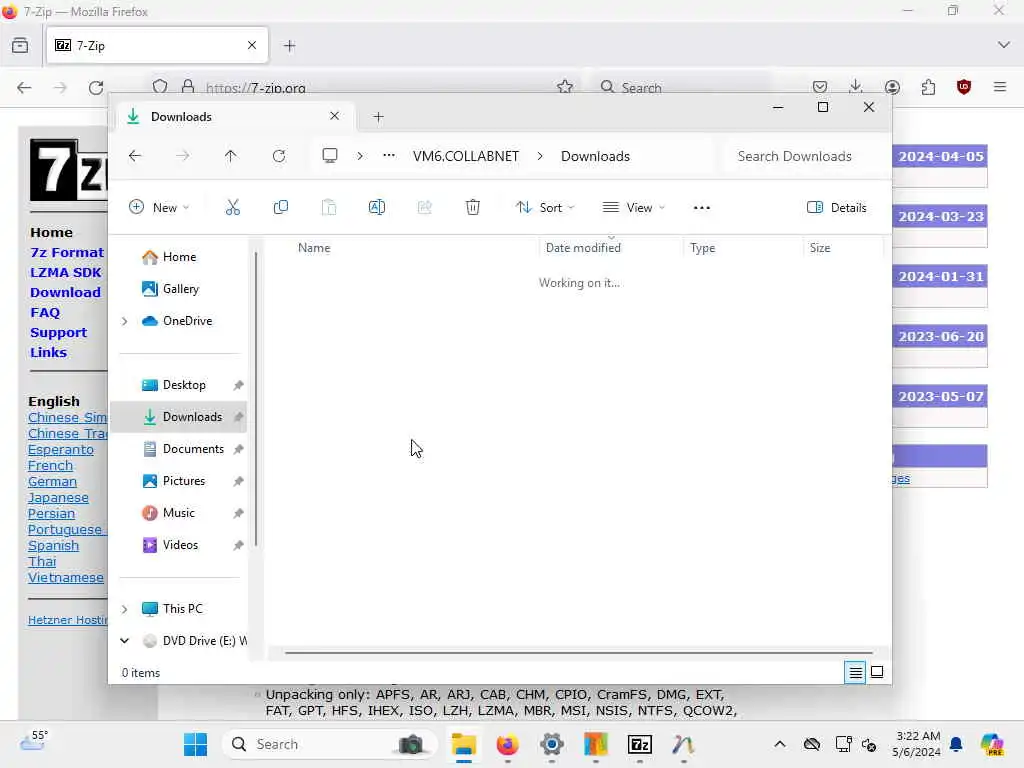This screenshot has width=1024, height=768.
Task: Open Music in Explorer navigation pane
Action: click(x=168, y=513)
